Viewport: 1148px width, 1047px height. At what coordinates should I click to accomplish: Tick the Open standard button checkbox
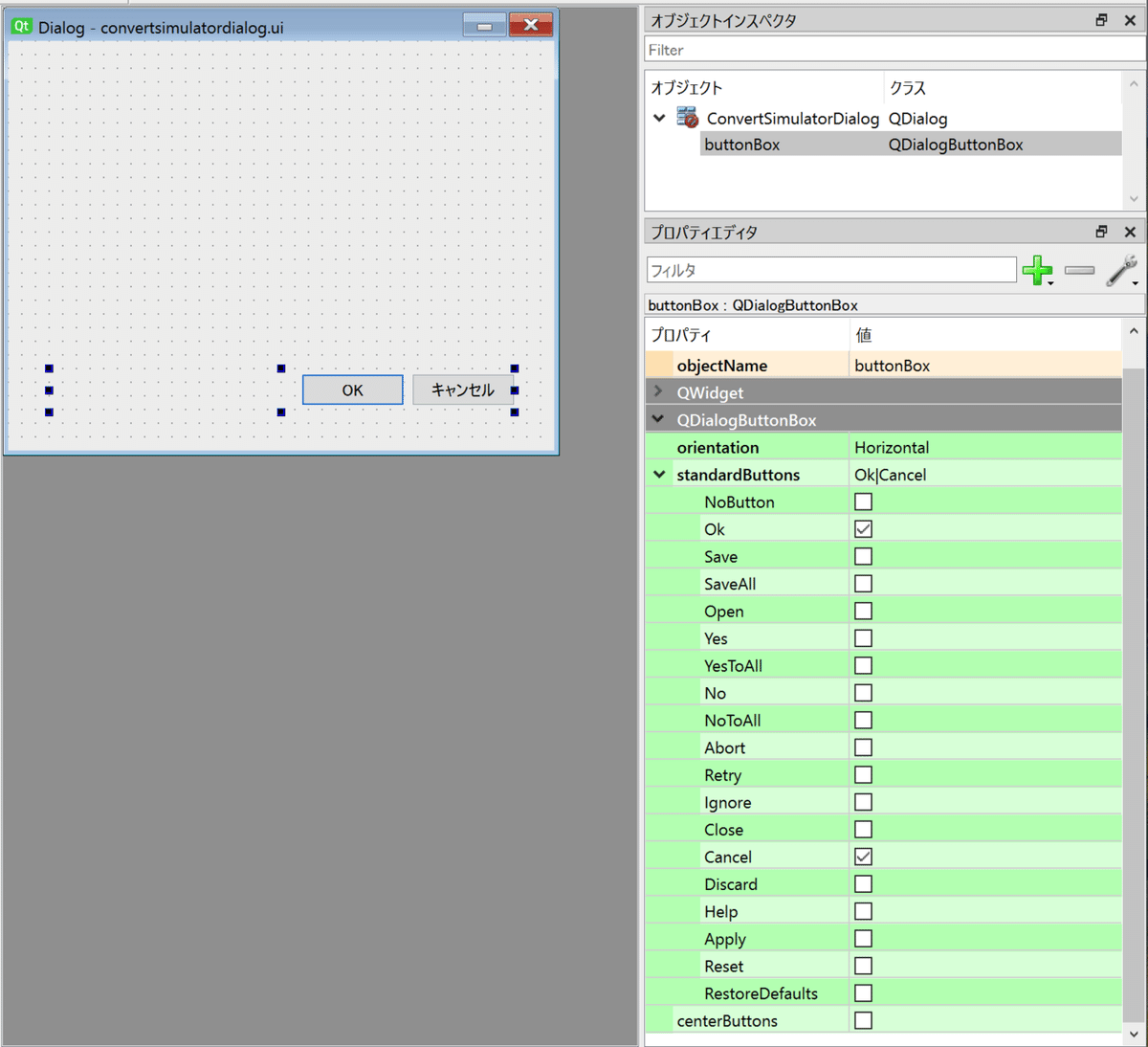(x=863, y=611)
